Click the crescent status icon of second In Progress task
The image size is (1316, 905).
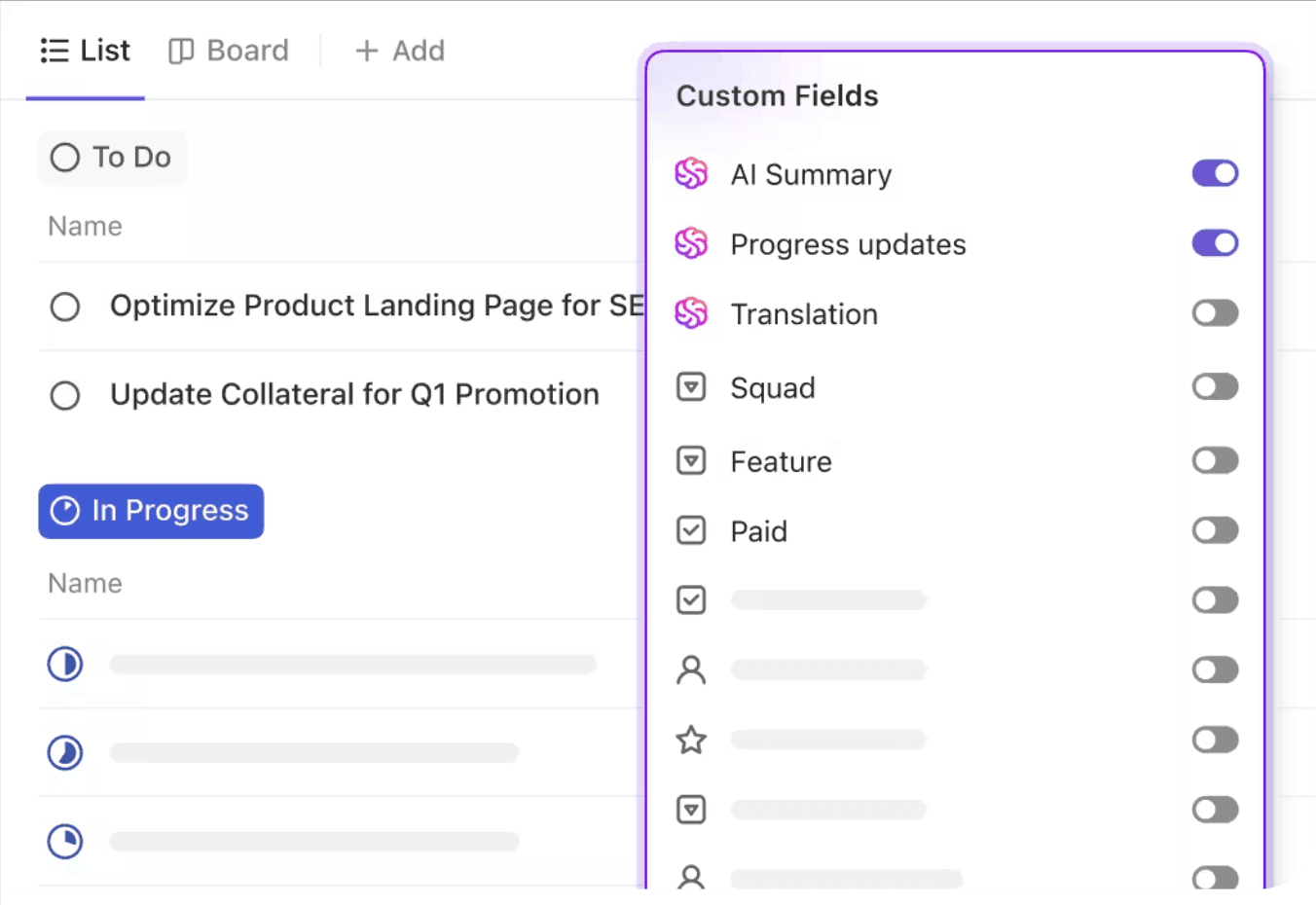coord(65,753)
